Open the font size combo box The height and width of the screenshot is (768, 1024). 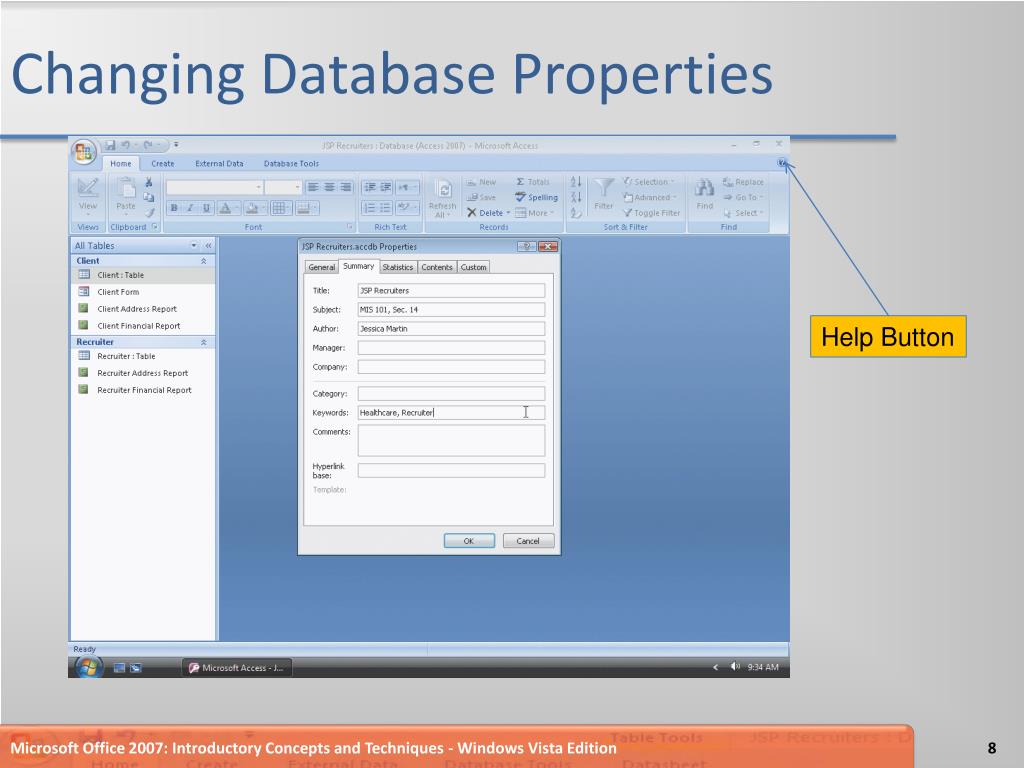click(x=283, y=187)
